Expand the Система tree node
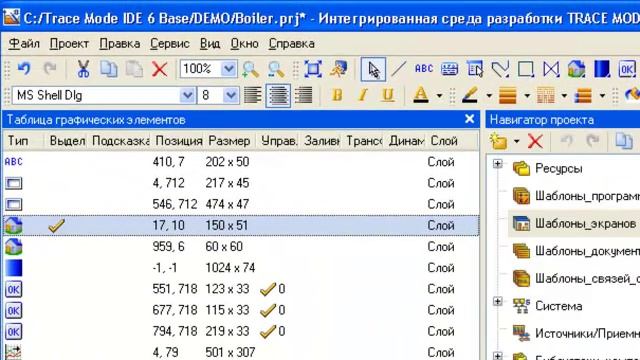640x360 pixels. pyautogui.click(x=498, y=302)
